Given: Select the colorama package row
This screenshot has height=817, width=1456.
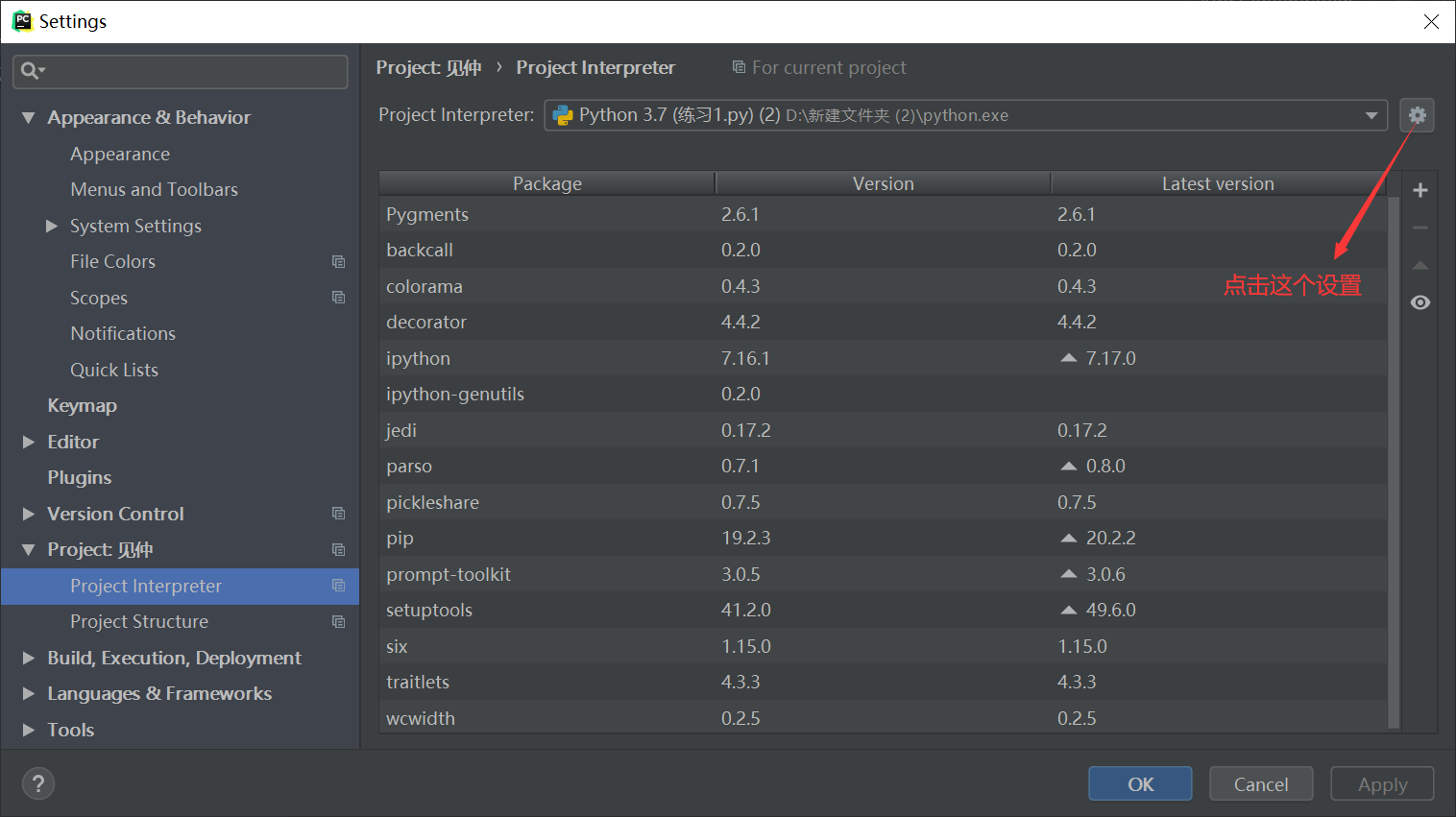Looking at the screenshot, I should [884, 286].
